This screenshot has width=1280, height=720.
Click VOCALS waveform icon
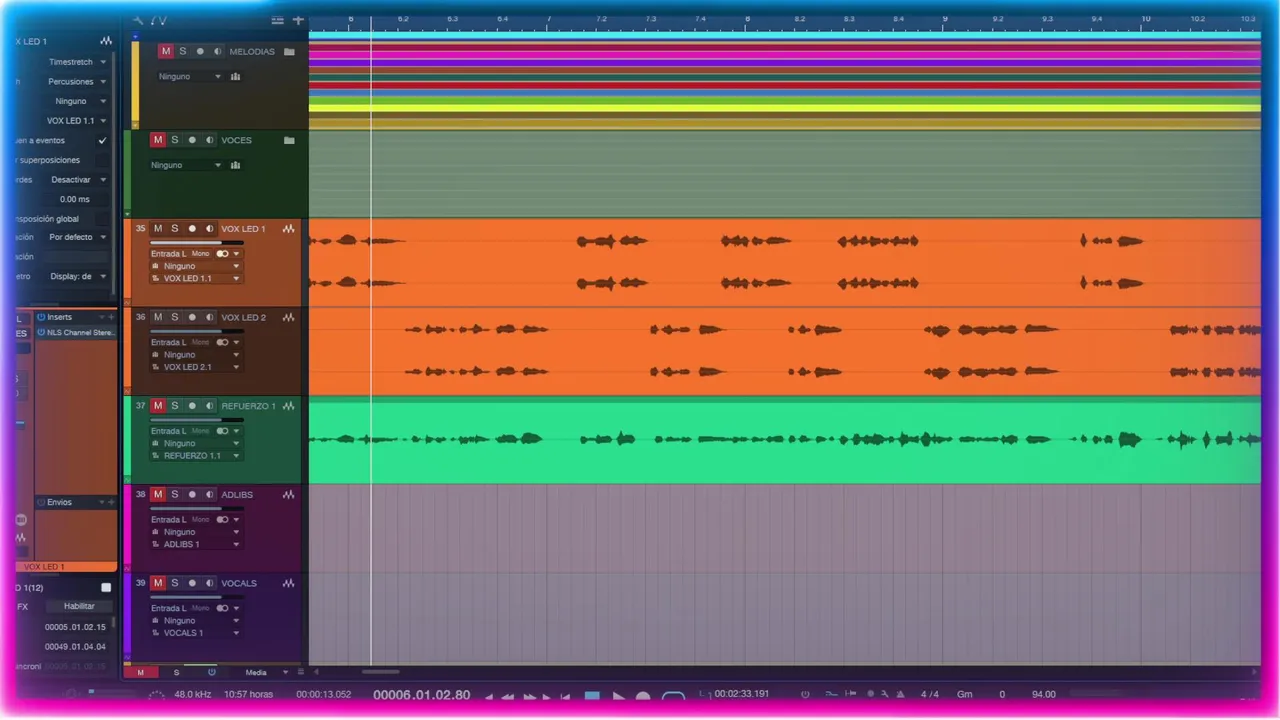tap(288, 583)
